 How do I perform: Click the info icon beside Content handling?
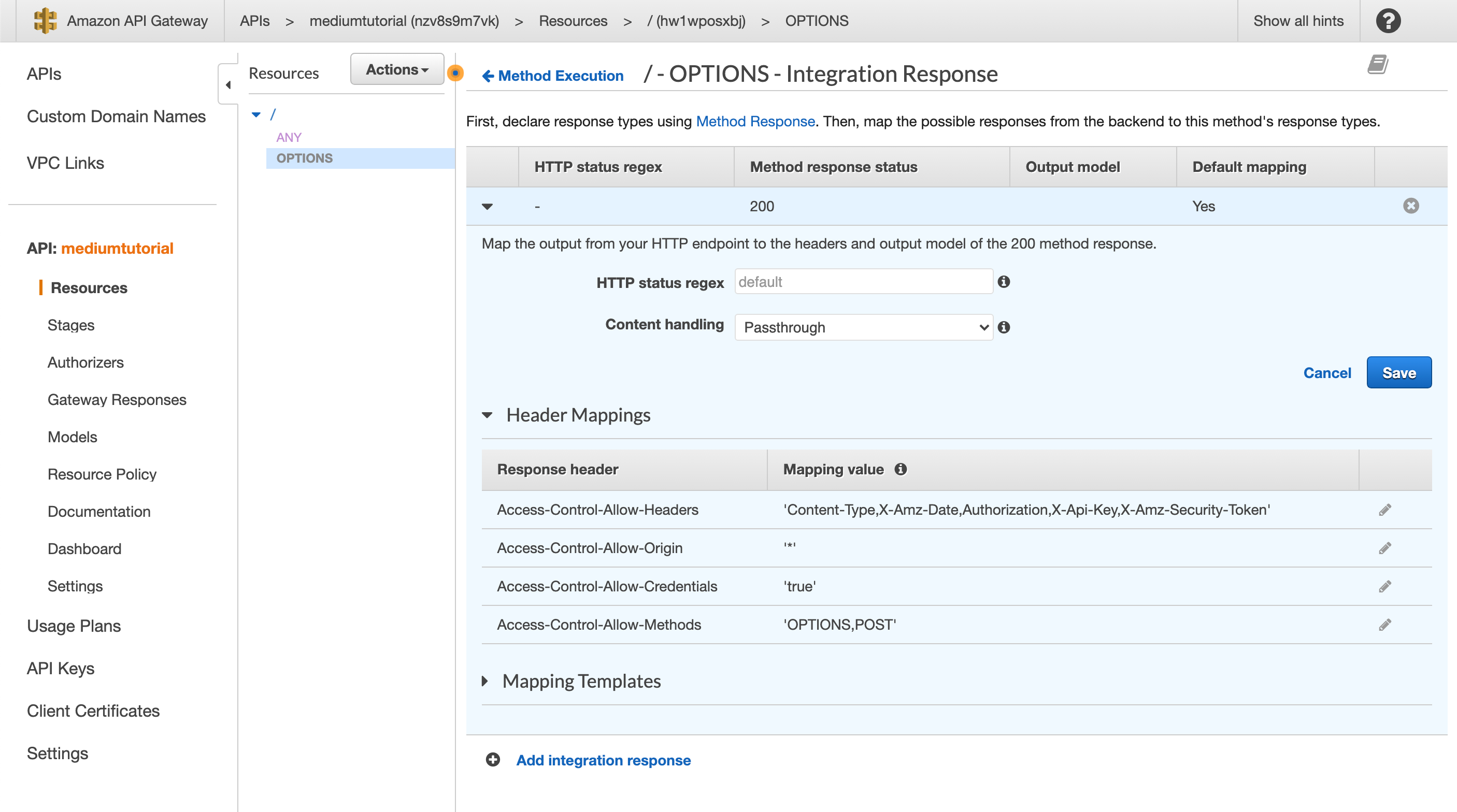(x=1004, y=327)
